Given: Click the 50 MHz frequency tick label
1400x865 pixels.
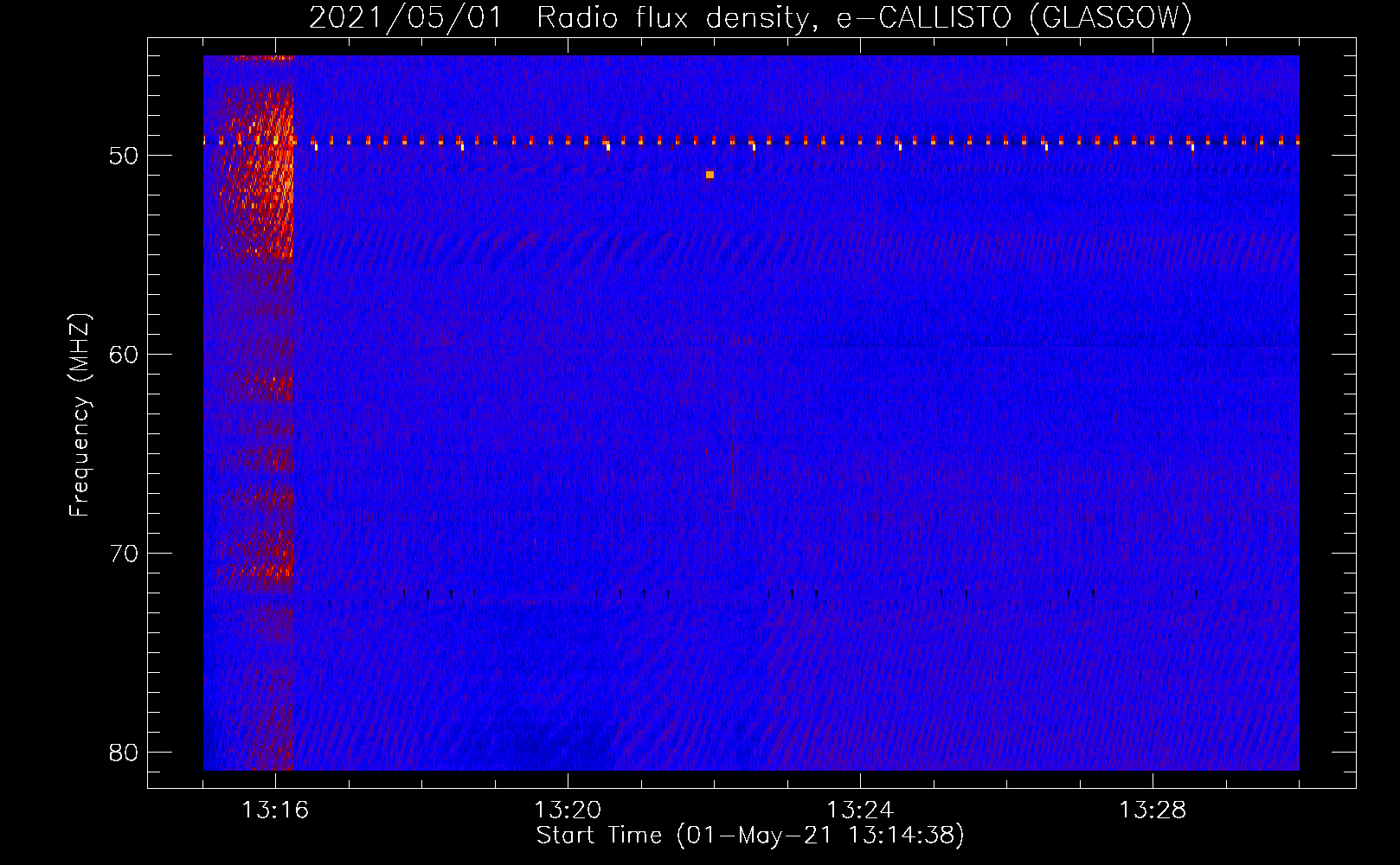Looking at the screenshot, I should (x=124, y=156).
